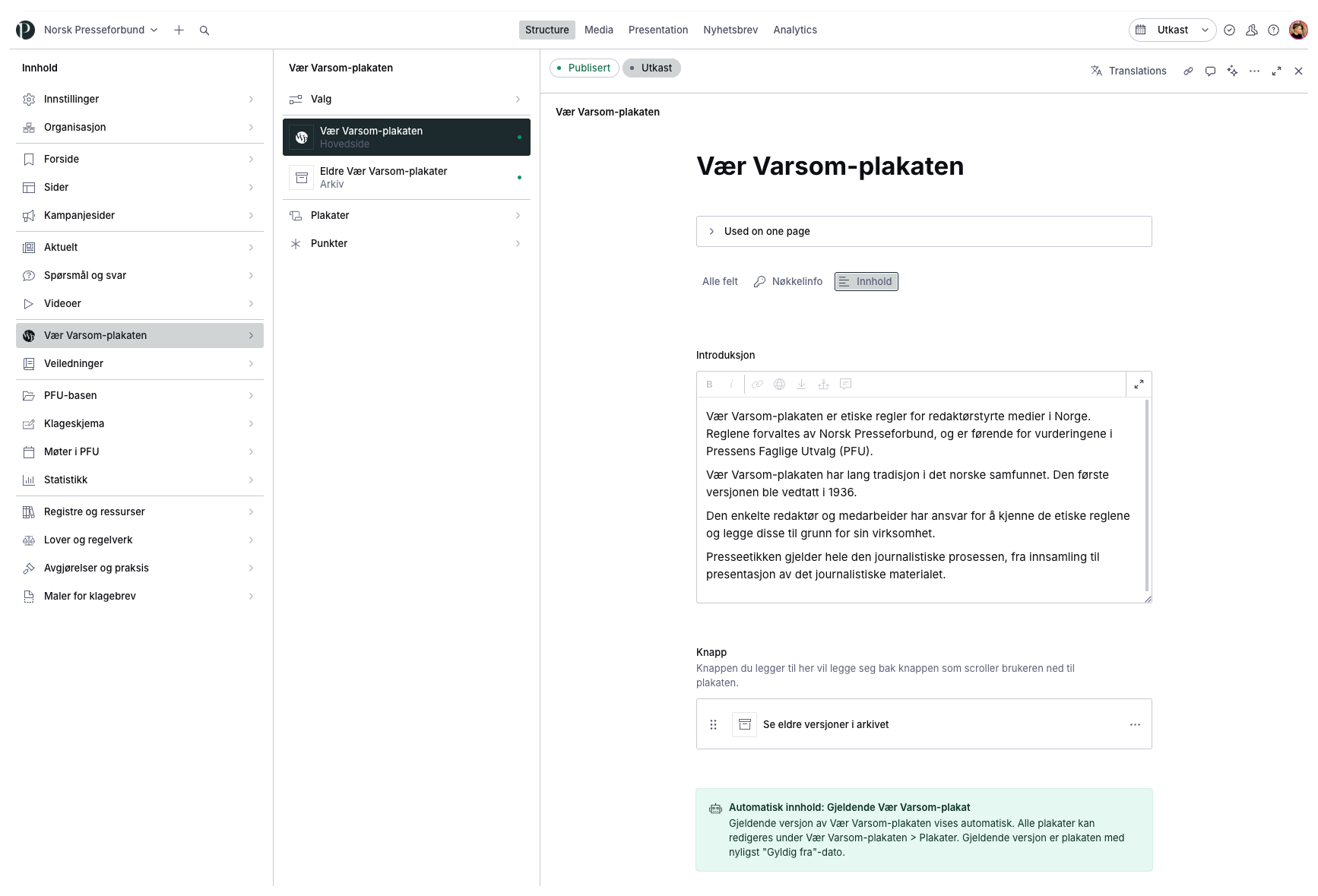Select Eldre Vær Varsom-plakater Arkiv document
The width and height of the screenshot is (1318, 896).
pyautogui.click(x=406, y=178)
